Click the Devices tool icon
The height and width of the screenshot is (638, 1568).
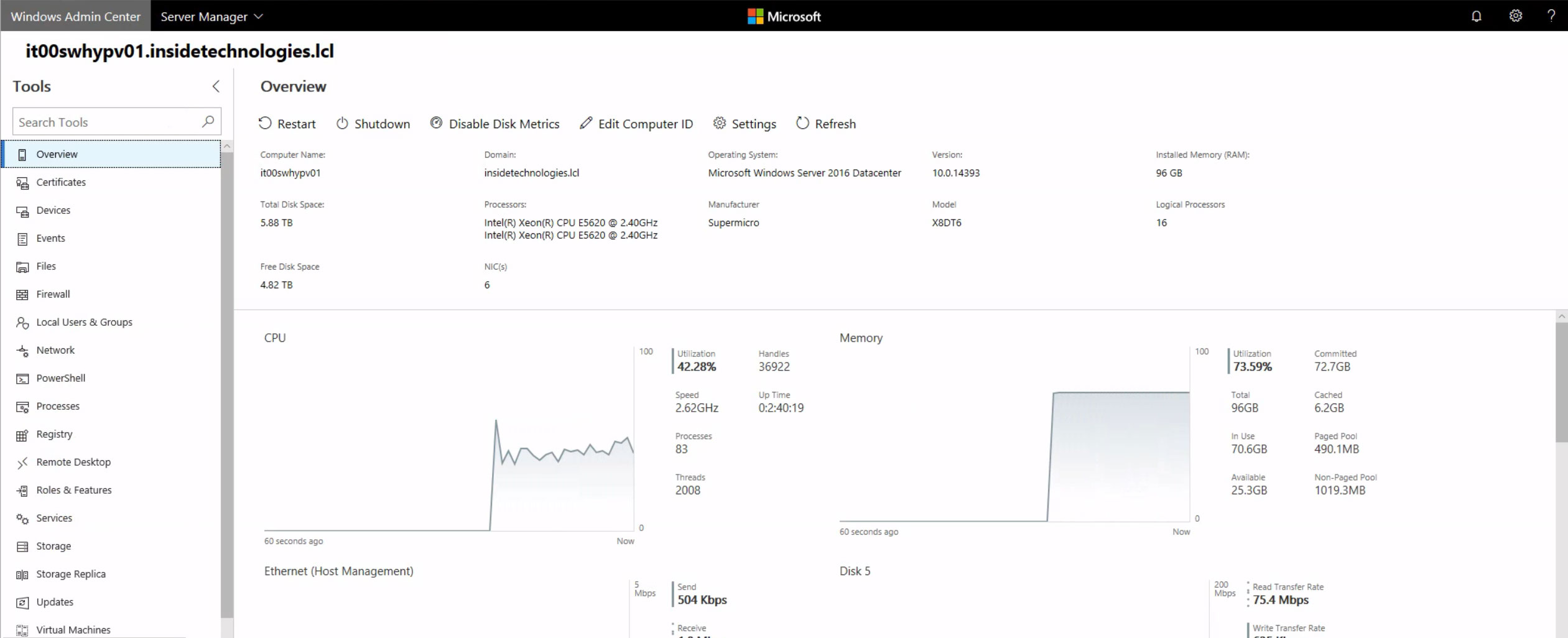(22, 211)
